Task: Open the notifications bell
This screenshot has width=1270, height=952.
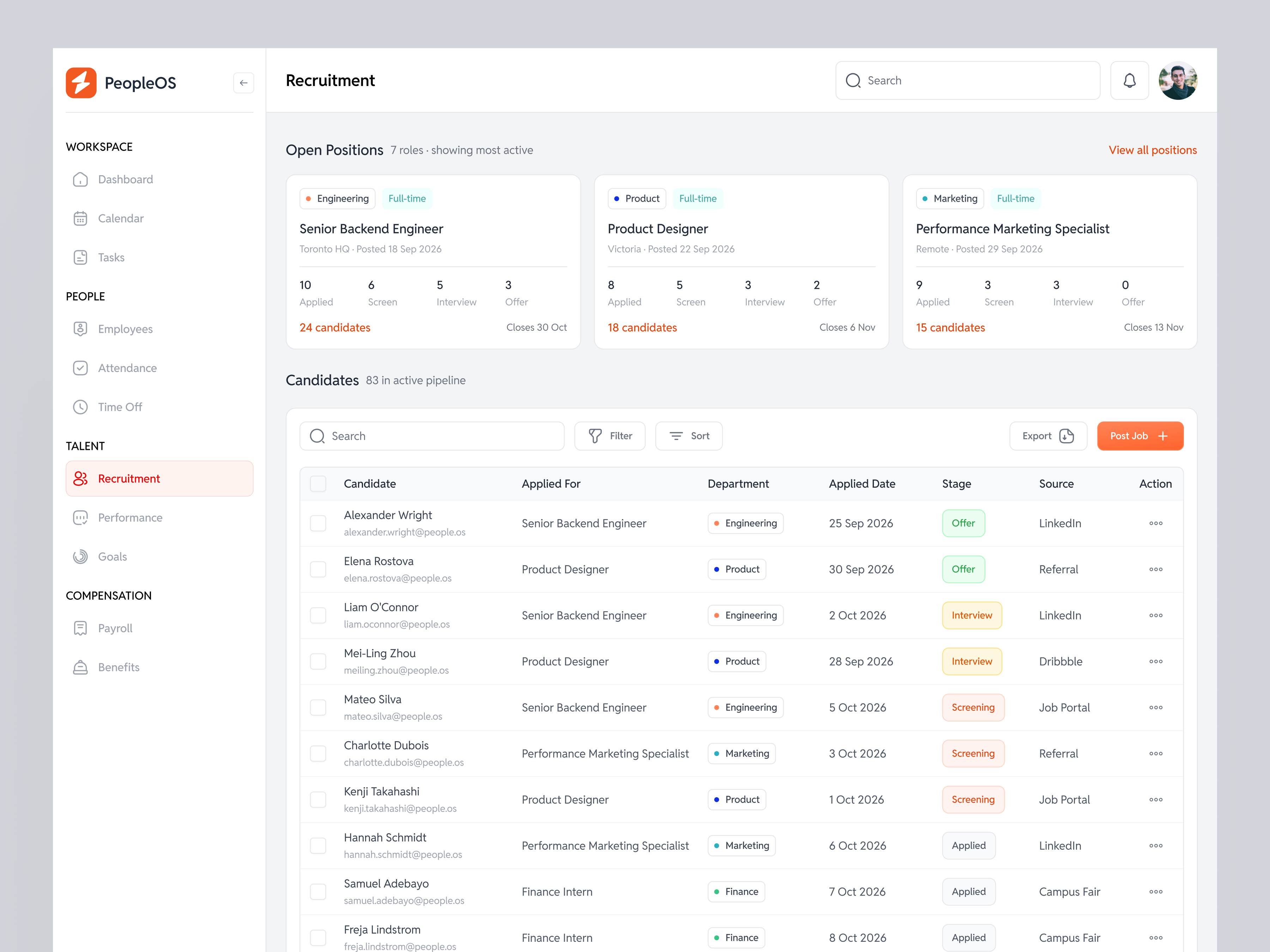Action: tap(1129, 80)
